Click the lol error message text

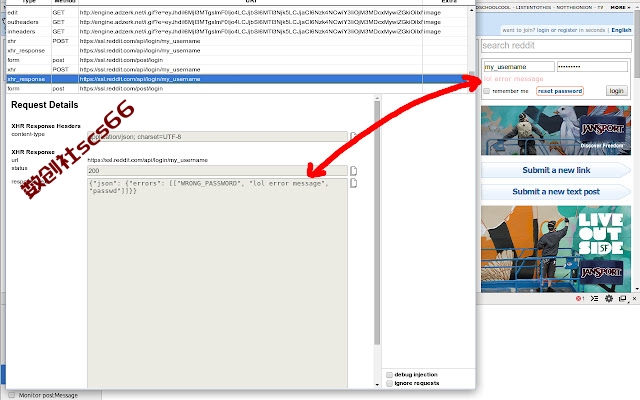pos(513,79)
